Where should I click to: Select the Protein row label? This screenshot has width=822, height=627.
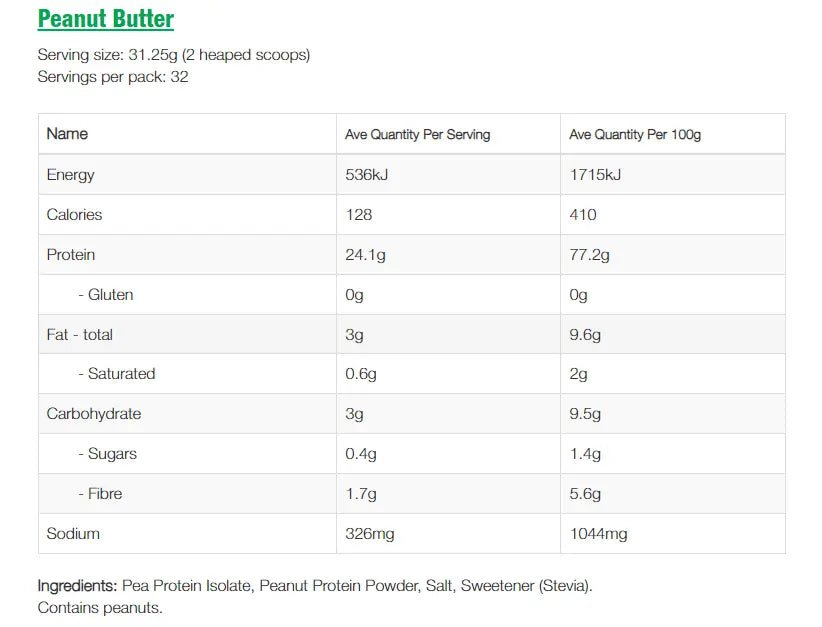coord(71,255)
